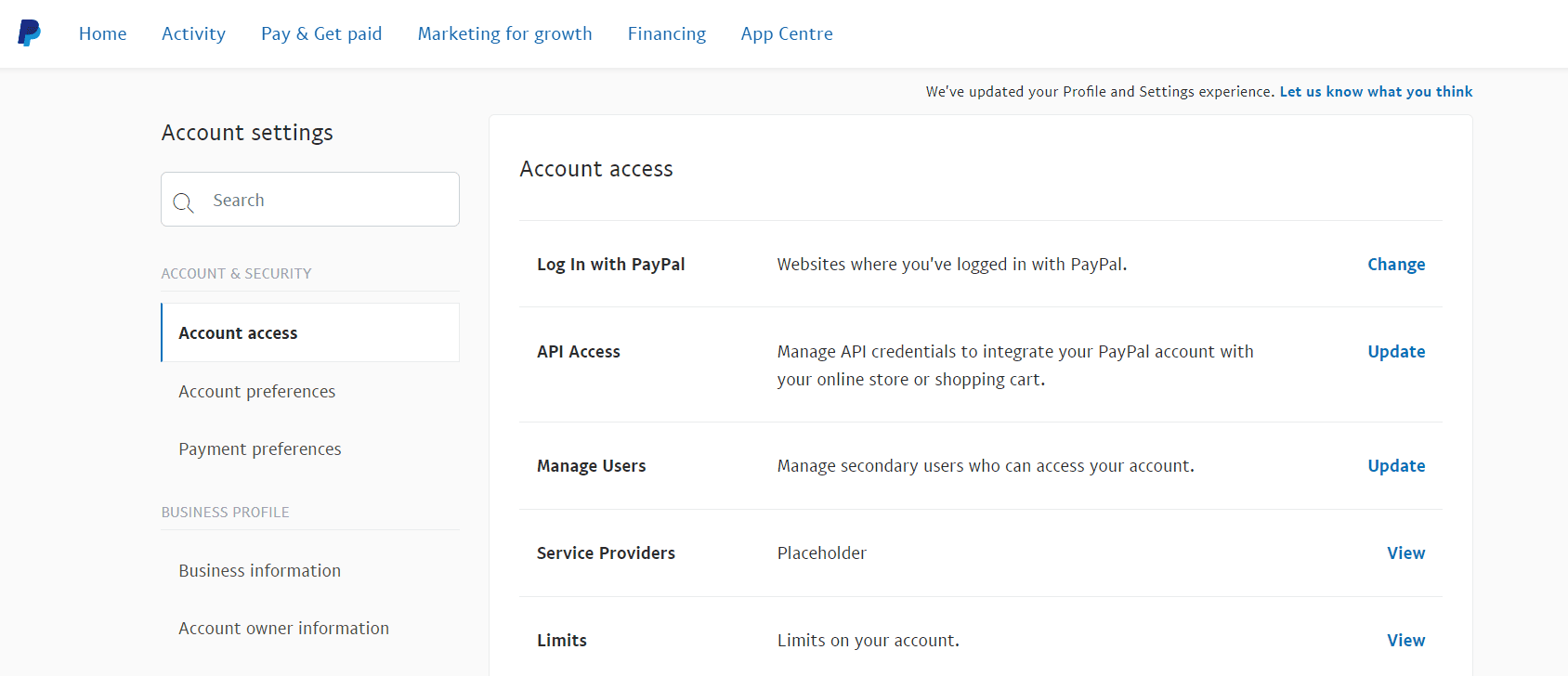This screenshot has height=676, width=1568.
Task: Click the 'Log In with PayPal' row title
Action: point(610,264)
